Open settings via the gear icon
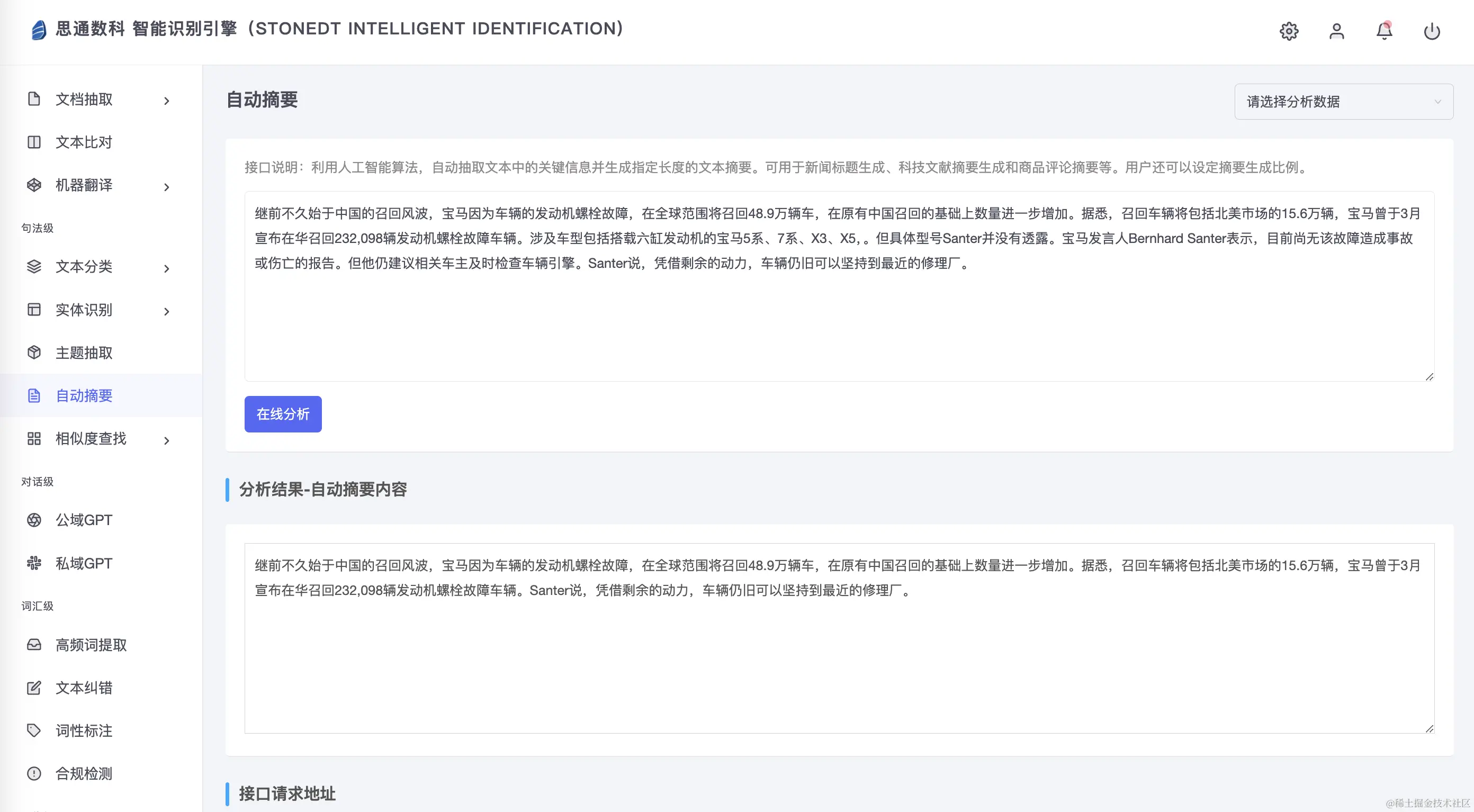 tap(1289, 31)
